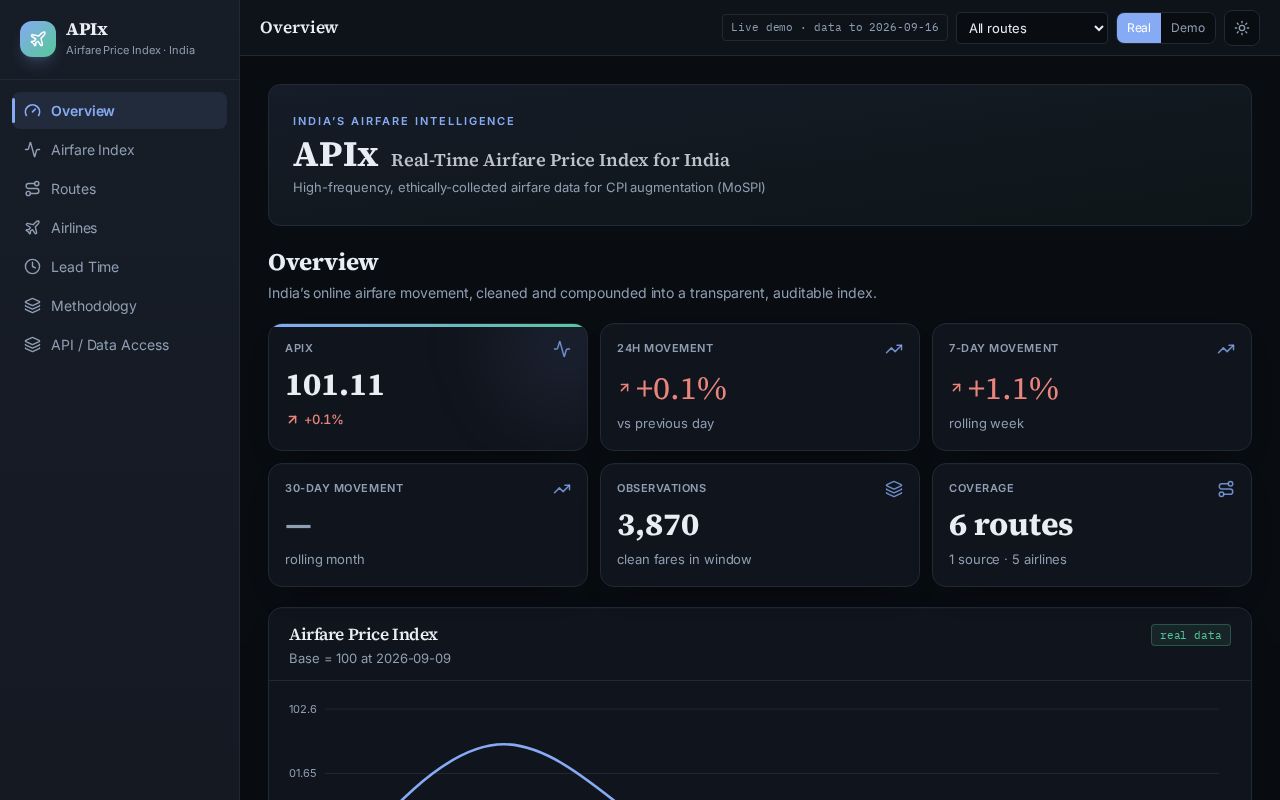Go to Overview in the sidebar
1280x800 pixels.
(120, 111)
